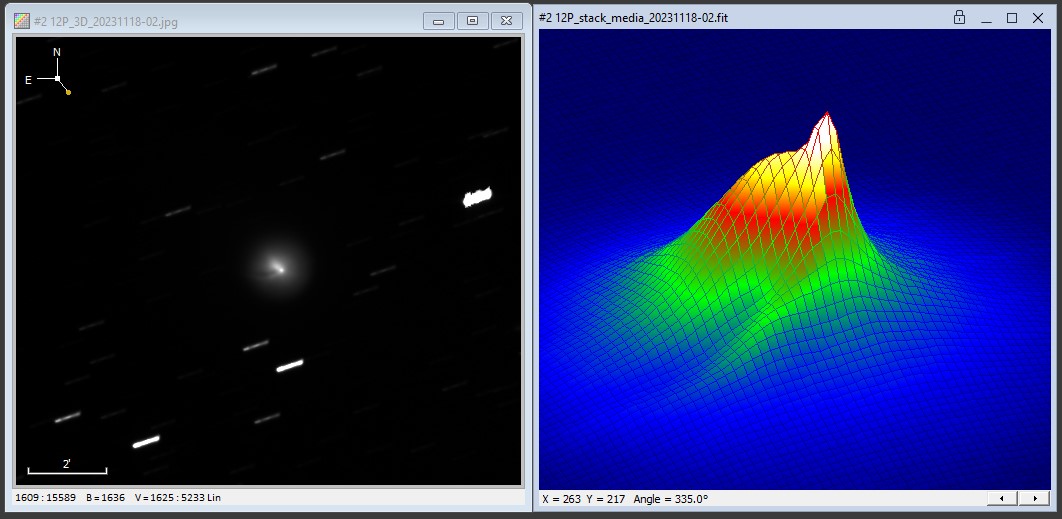
Task: Click the yellow dot on the compass indicator
Action: 68,92
